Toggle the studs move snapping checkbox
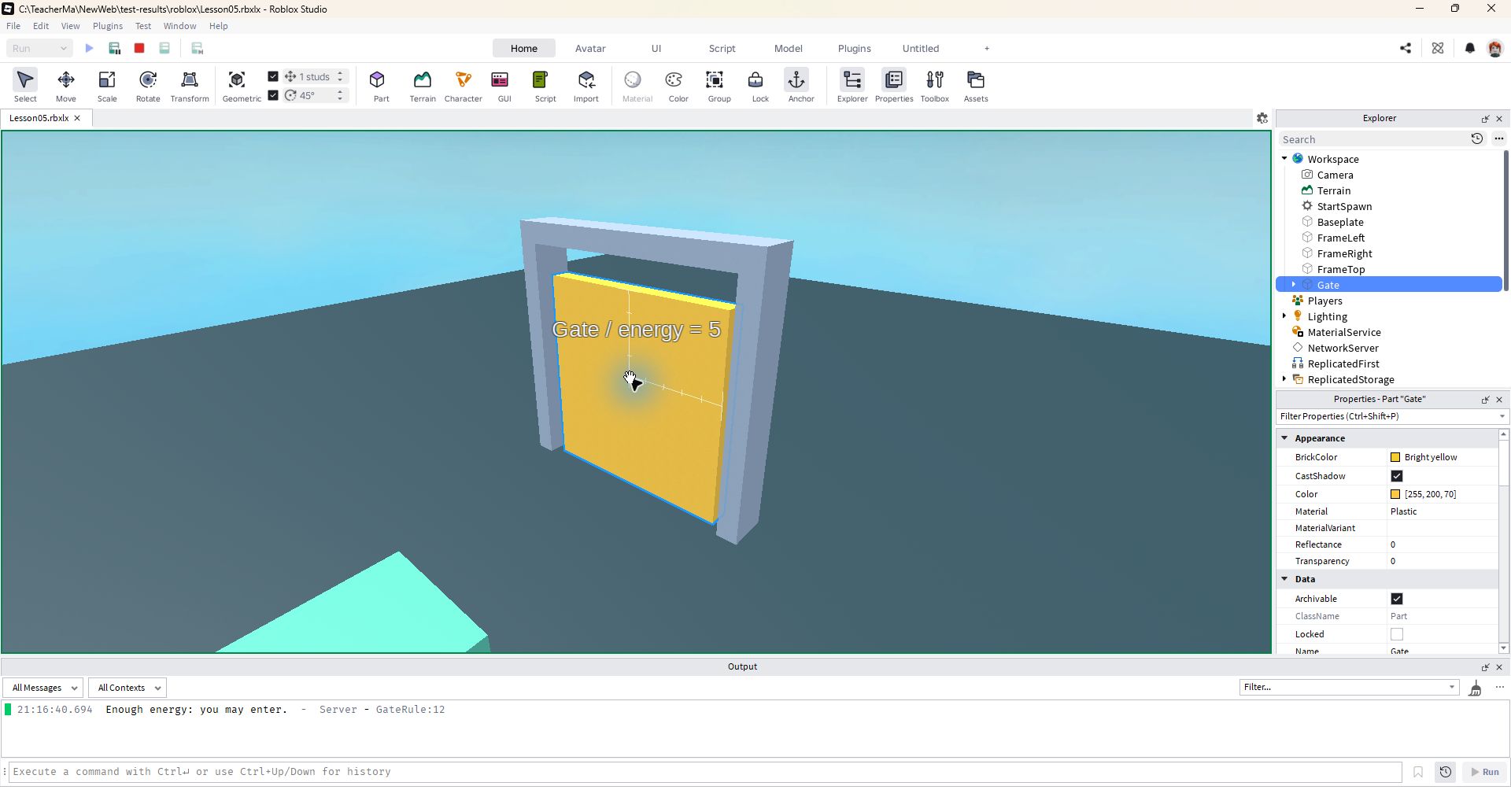1511x812 pixels. click(273, 76)
